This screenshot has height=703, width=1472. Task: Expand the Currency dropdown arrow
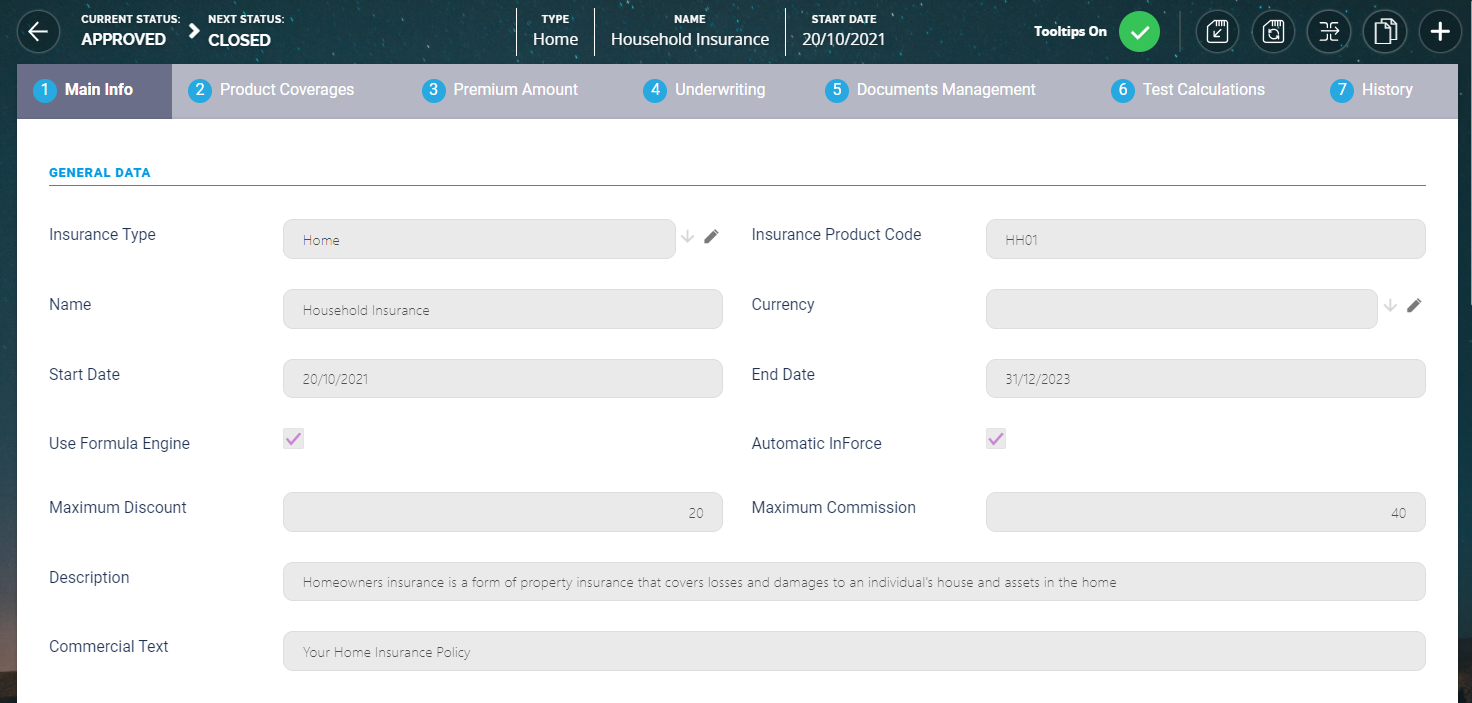point(1390,306)
